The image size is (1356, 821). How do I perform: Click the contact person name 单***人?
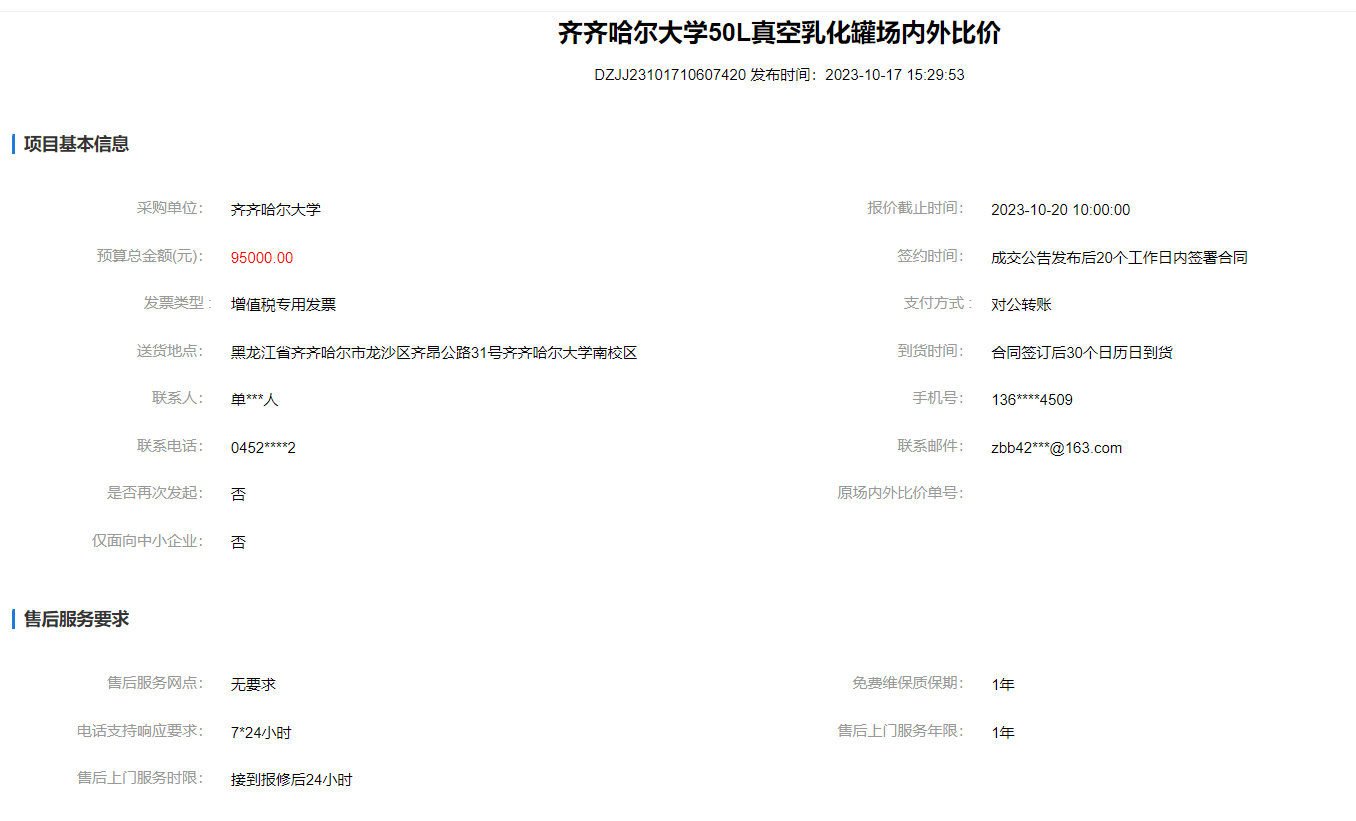tap(254, 400)
